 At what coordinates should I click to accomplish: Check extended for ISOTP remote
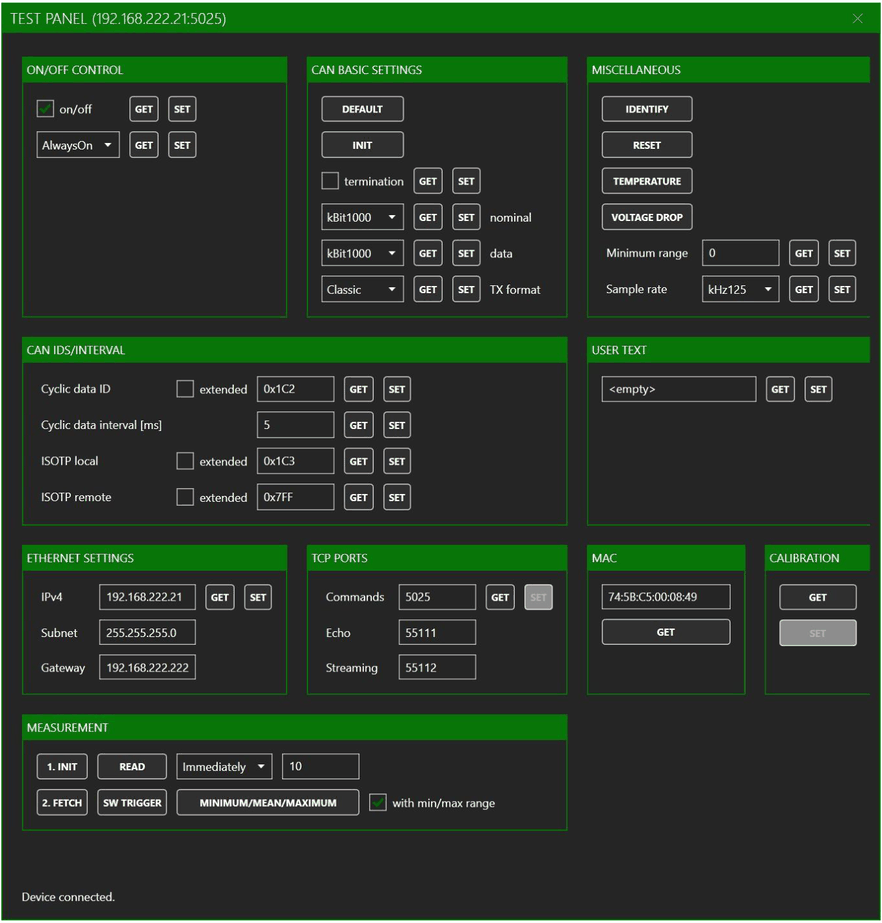(x=185, y=497)
